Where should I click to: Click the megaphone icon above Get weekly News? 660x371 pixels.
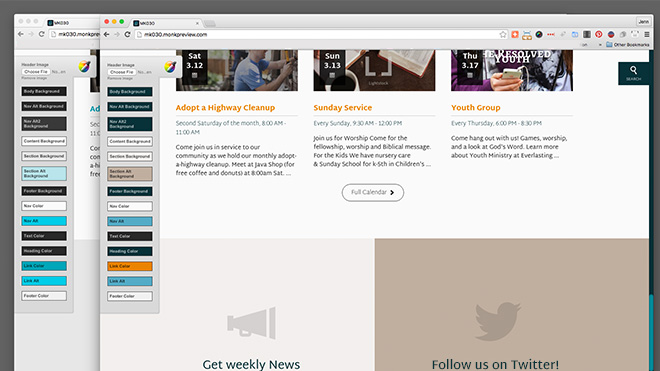(x=252, y=323)
